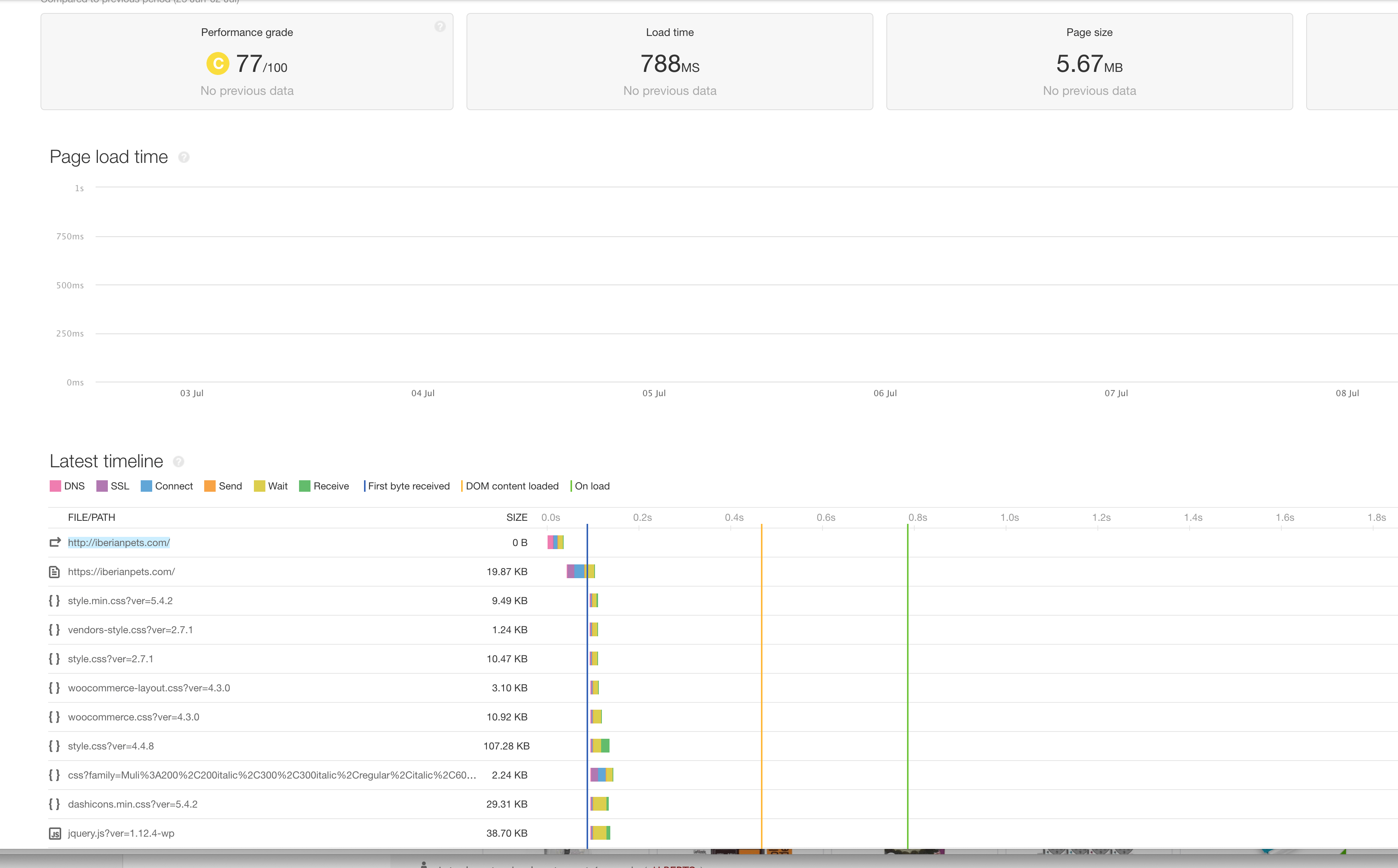Open the http://iberianpets.com/ link
Image resolution: width=1398 pixels, height=868 pixels.
click(x=119, y=543)
